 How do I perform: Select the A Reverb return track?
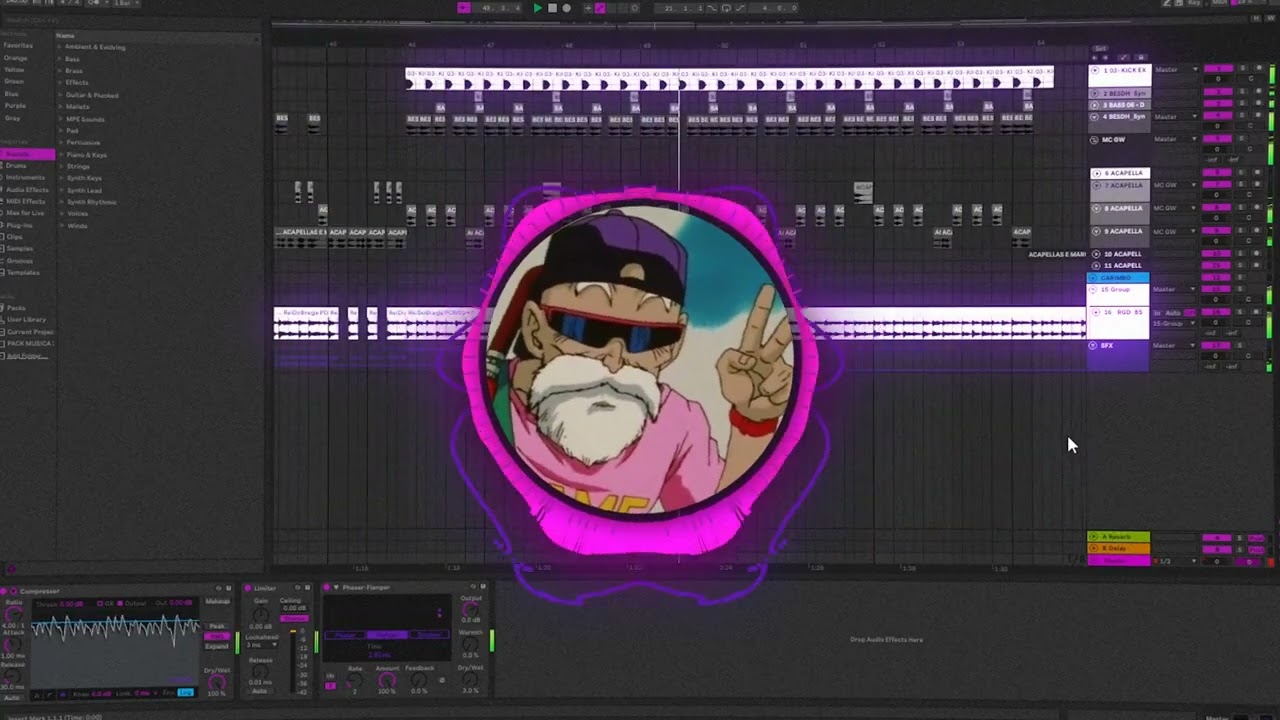coord(1118,537)
